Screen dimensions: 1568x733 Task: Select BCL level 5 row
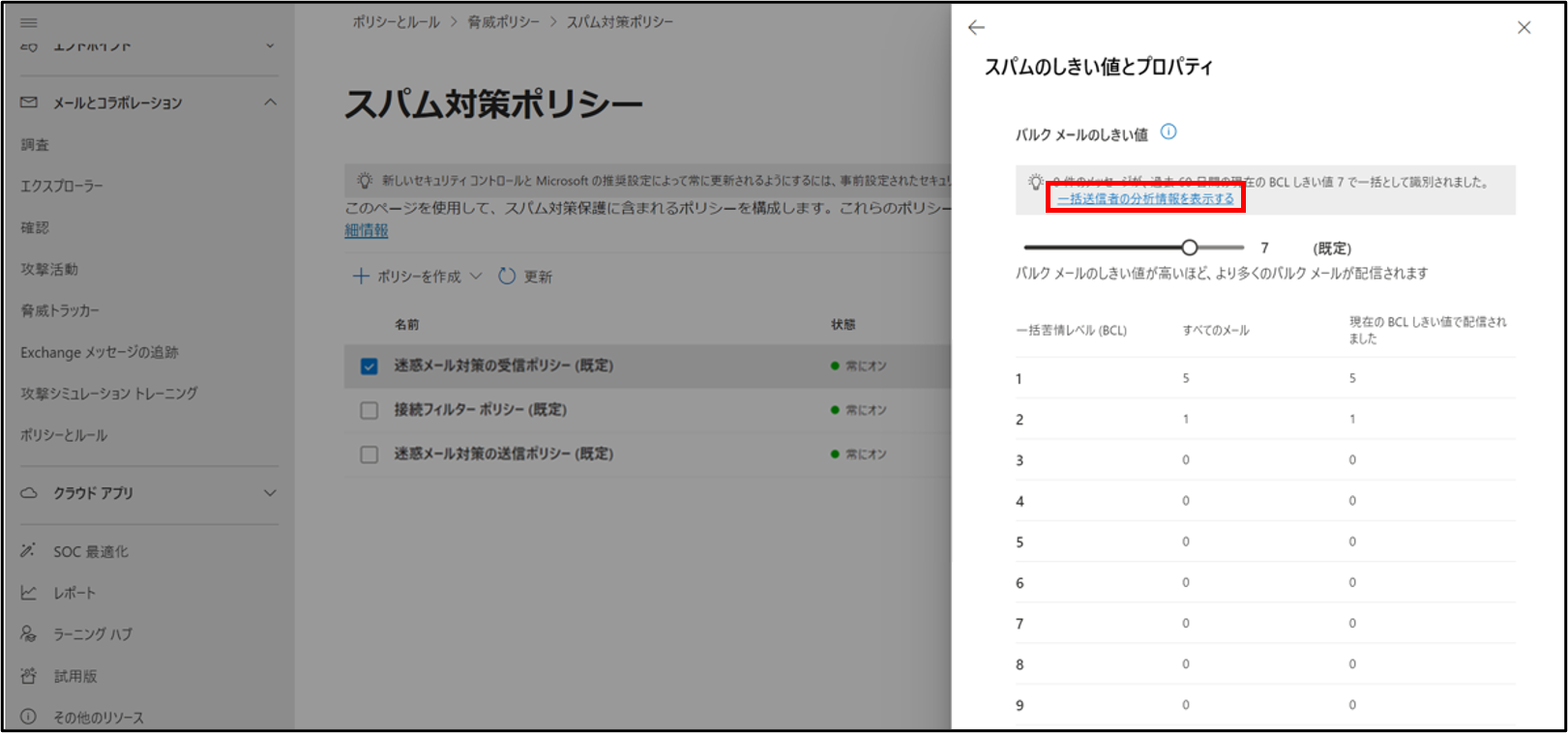pyautogui.click(x=1265, y=542)
